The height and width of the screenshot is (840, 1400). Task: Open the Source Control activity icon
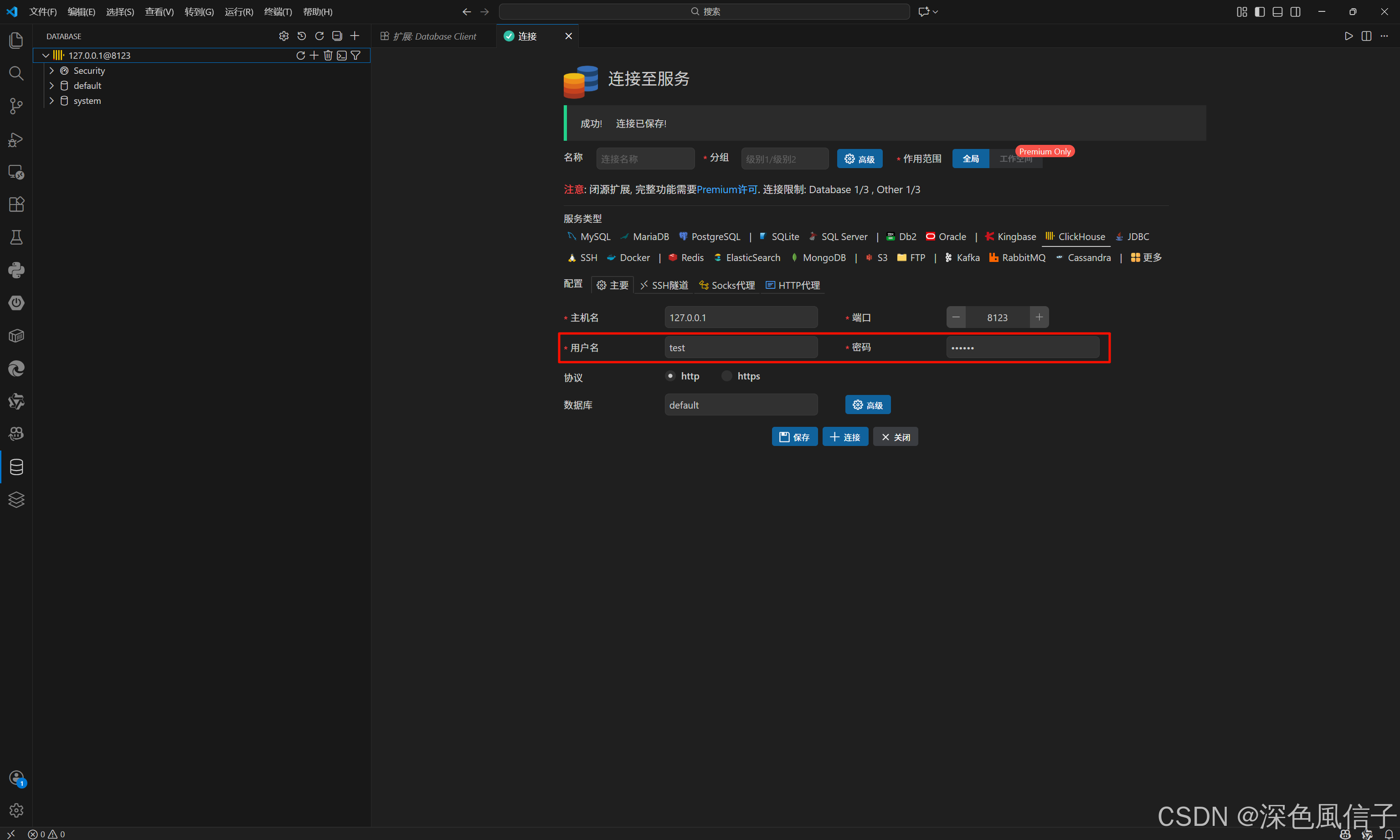pyautogui.click(x=16, y=106)
